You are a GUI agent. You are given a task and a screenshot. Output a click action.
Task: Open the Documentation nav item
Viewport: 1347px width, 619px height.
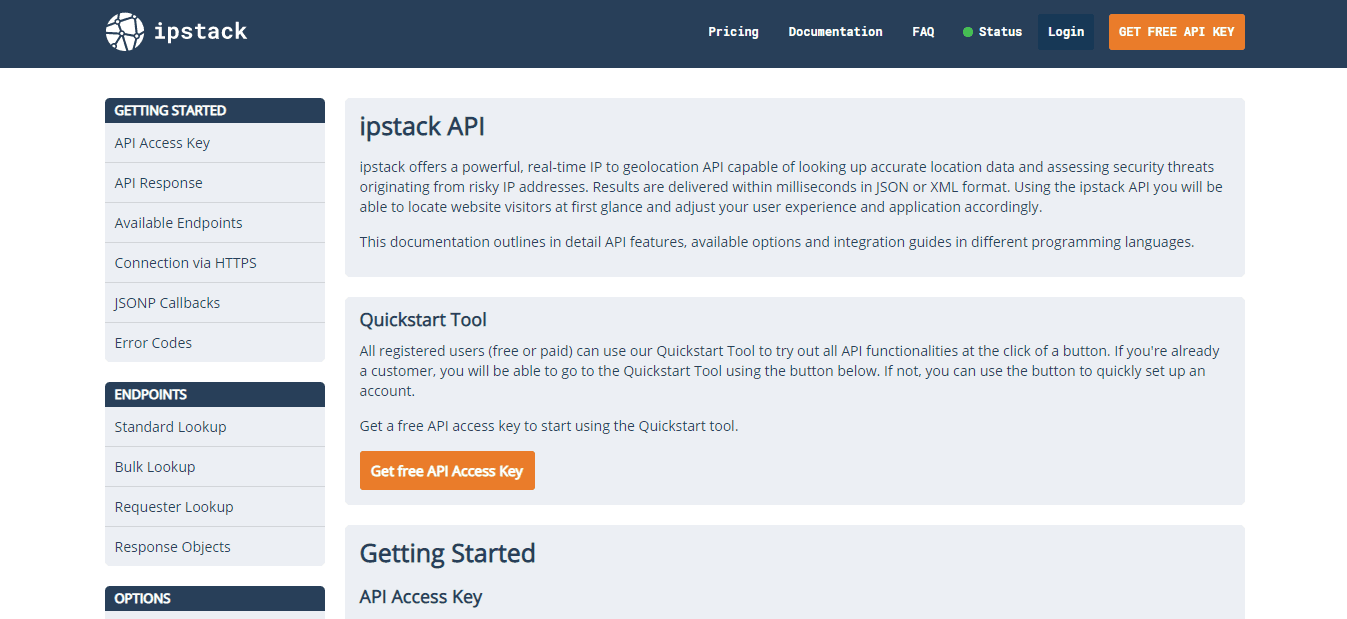(835, 32)
